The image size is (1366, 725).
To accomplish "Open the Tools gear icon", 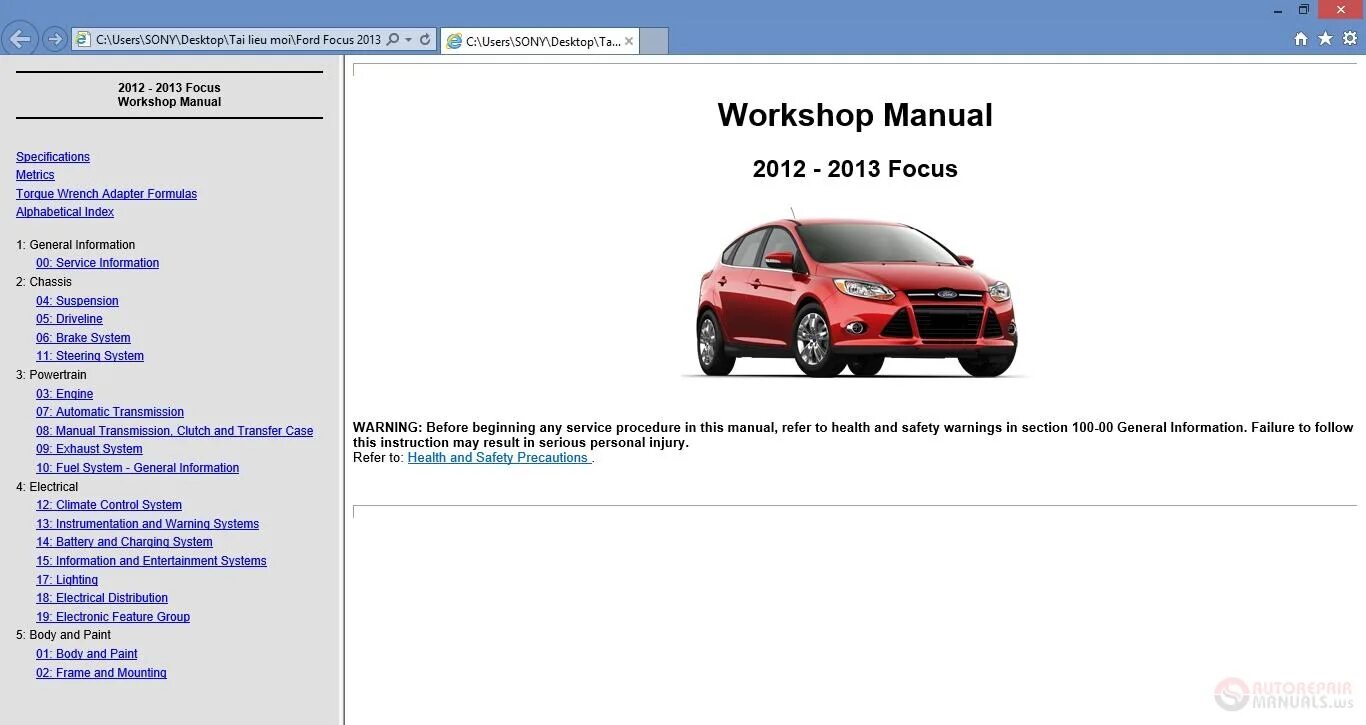I will [x=1349, y=39].
